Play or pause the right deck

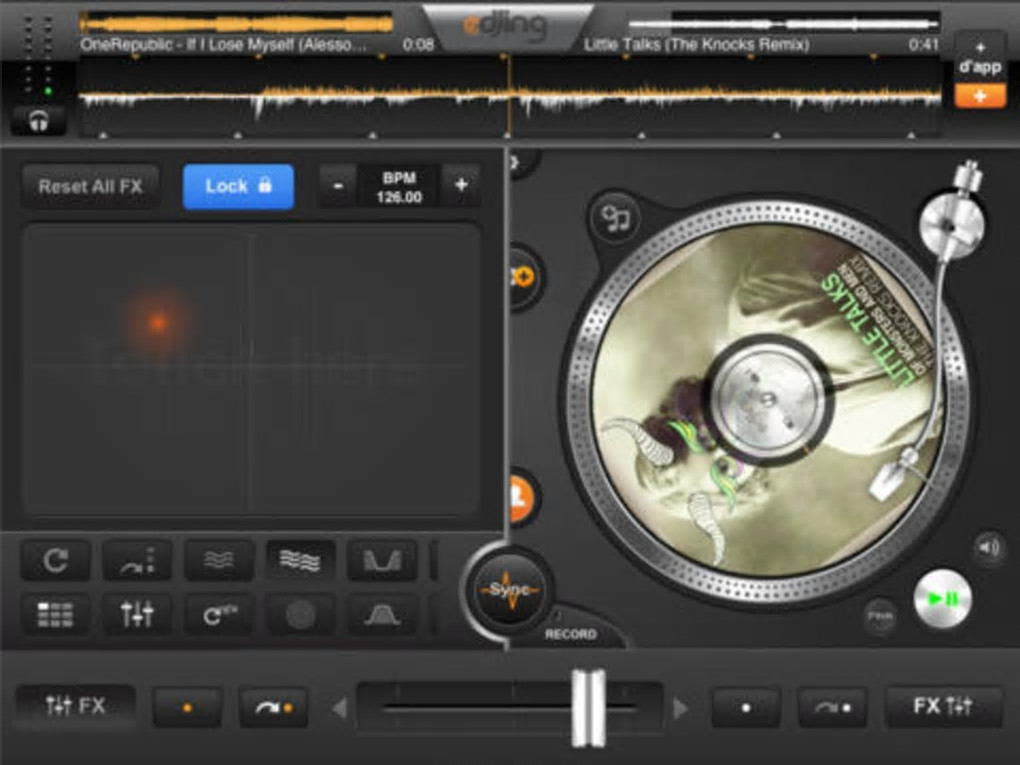coord(943,598)
